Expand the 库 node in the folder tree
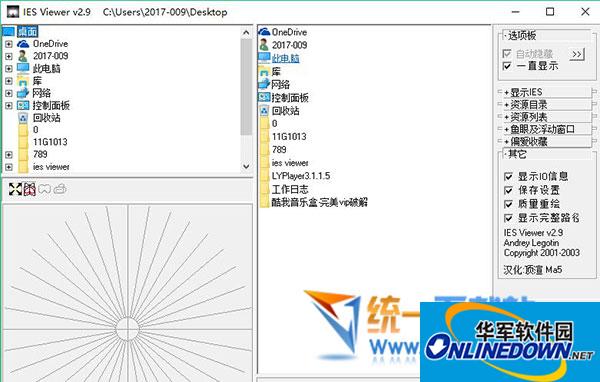The height and width of the screenshot is (382, 600). [9, 81]
